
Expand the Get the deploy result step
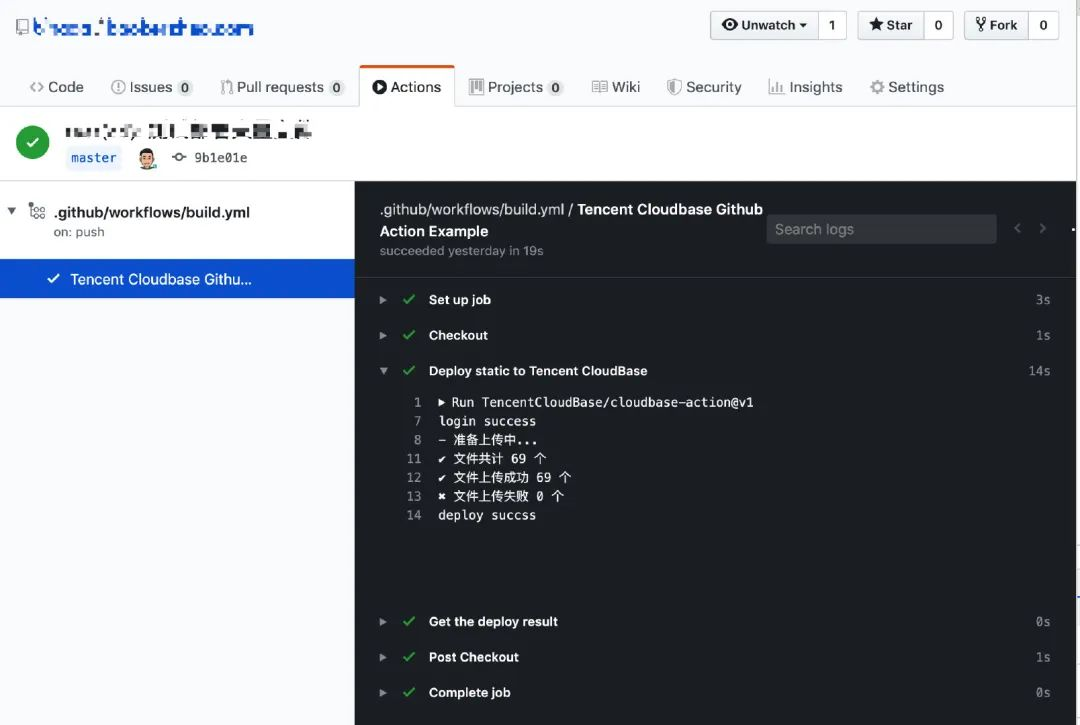click(x=383, y=622)
